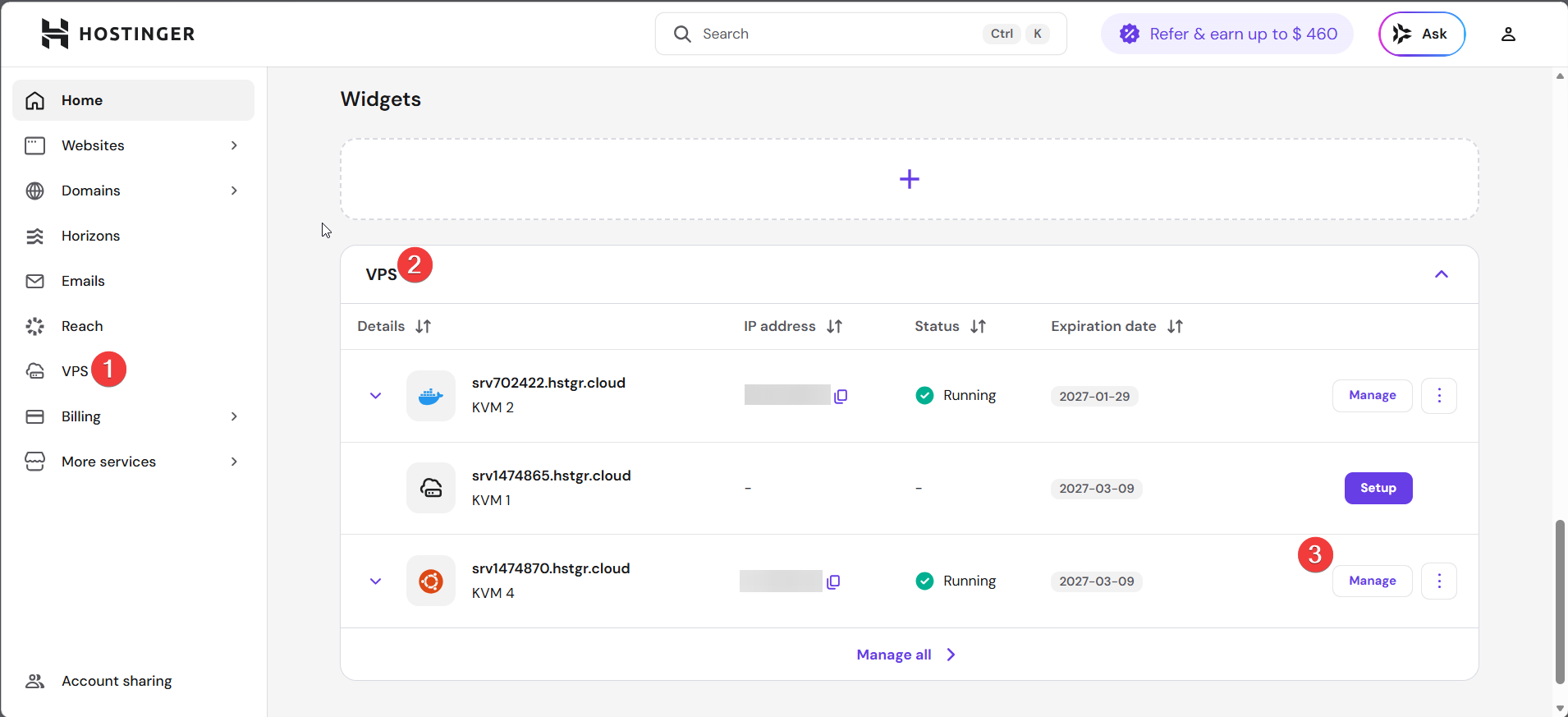Sort by Details column arrows

pyautogui.click(x=424, y=326)
